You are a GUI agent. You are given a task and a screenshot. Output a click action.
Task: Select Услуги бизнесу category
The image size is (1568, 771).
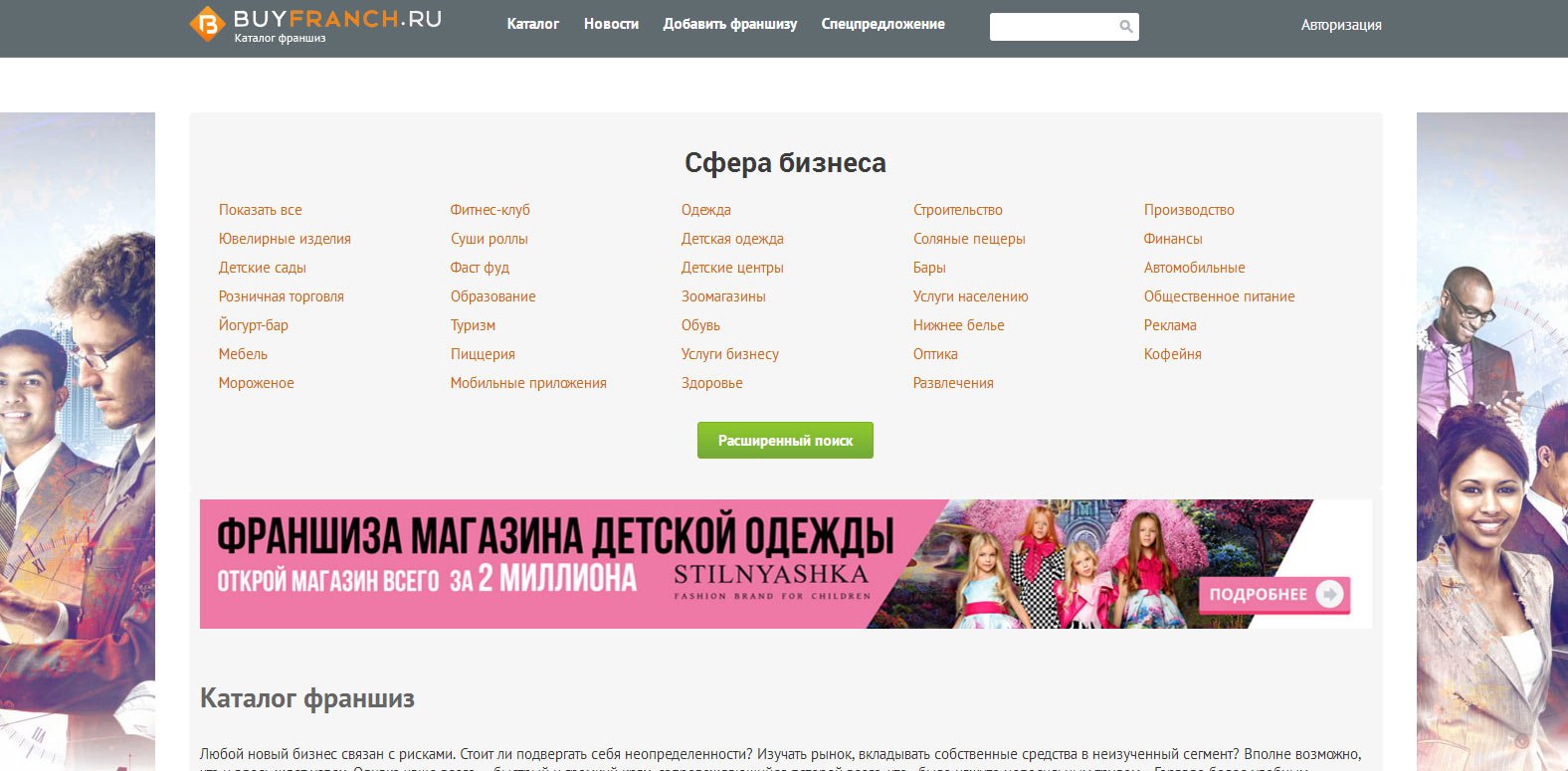click(730, 354)
